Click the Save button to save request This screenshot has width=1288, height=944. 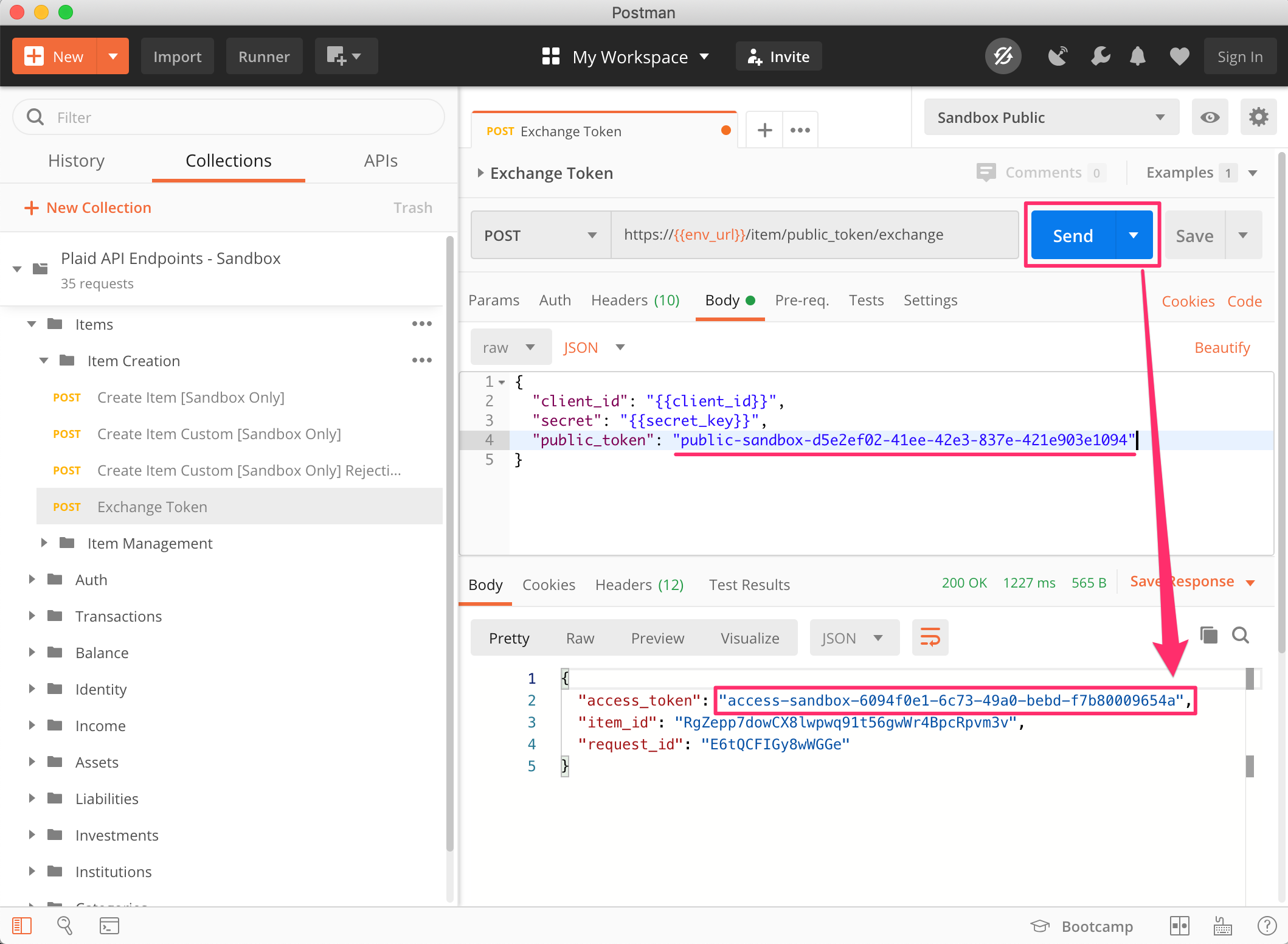coord(1197,236)
